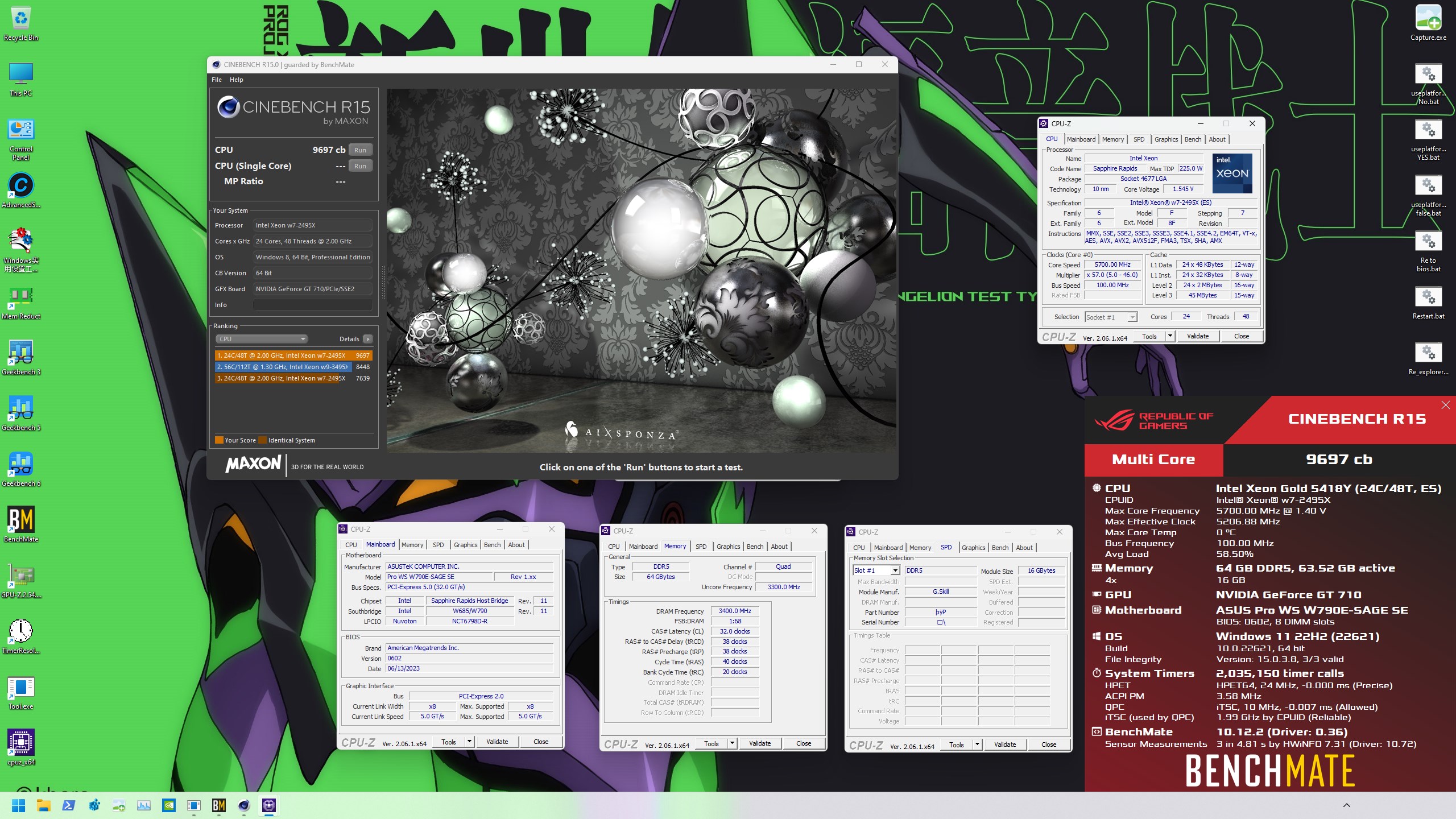Open the Recycle Bin desktop icon

coord(21,23)
